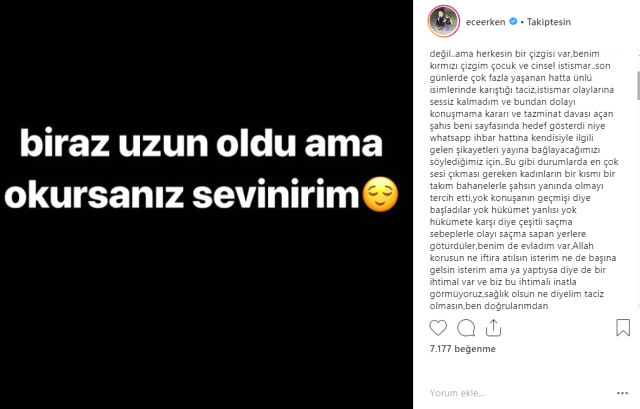Share the post using the share arrow icon

click(493, 328)
